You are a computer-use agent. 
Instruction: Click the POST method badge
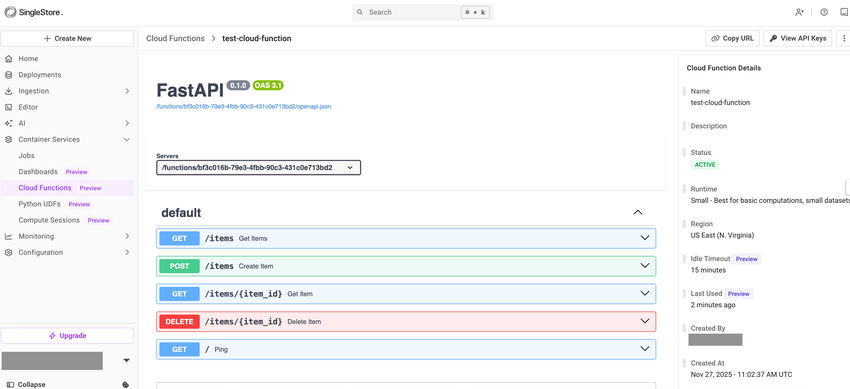179,266
